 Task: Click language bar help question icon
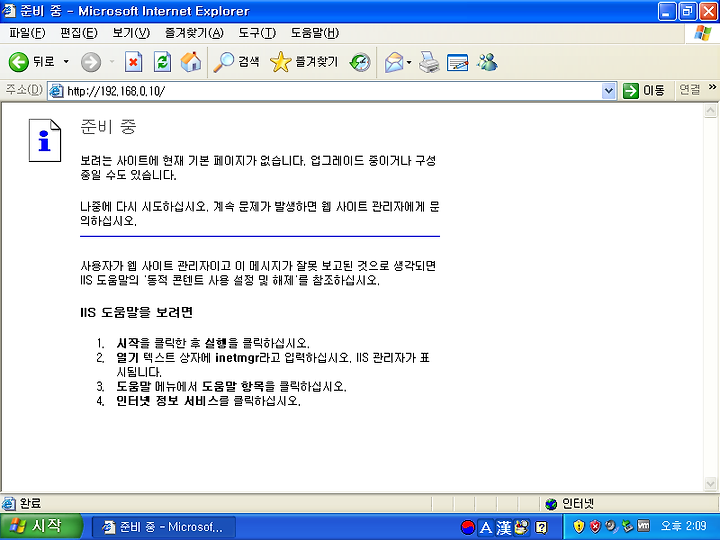(541, 528)
